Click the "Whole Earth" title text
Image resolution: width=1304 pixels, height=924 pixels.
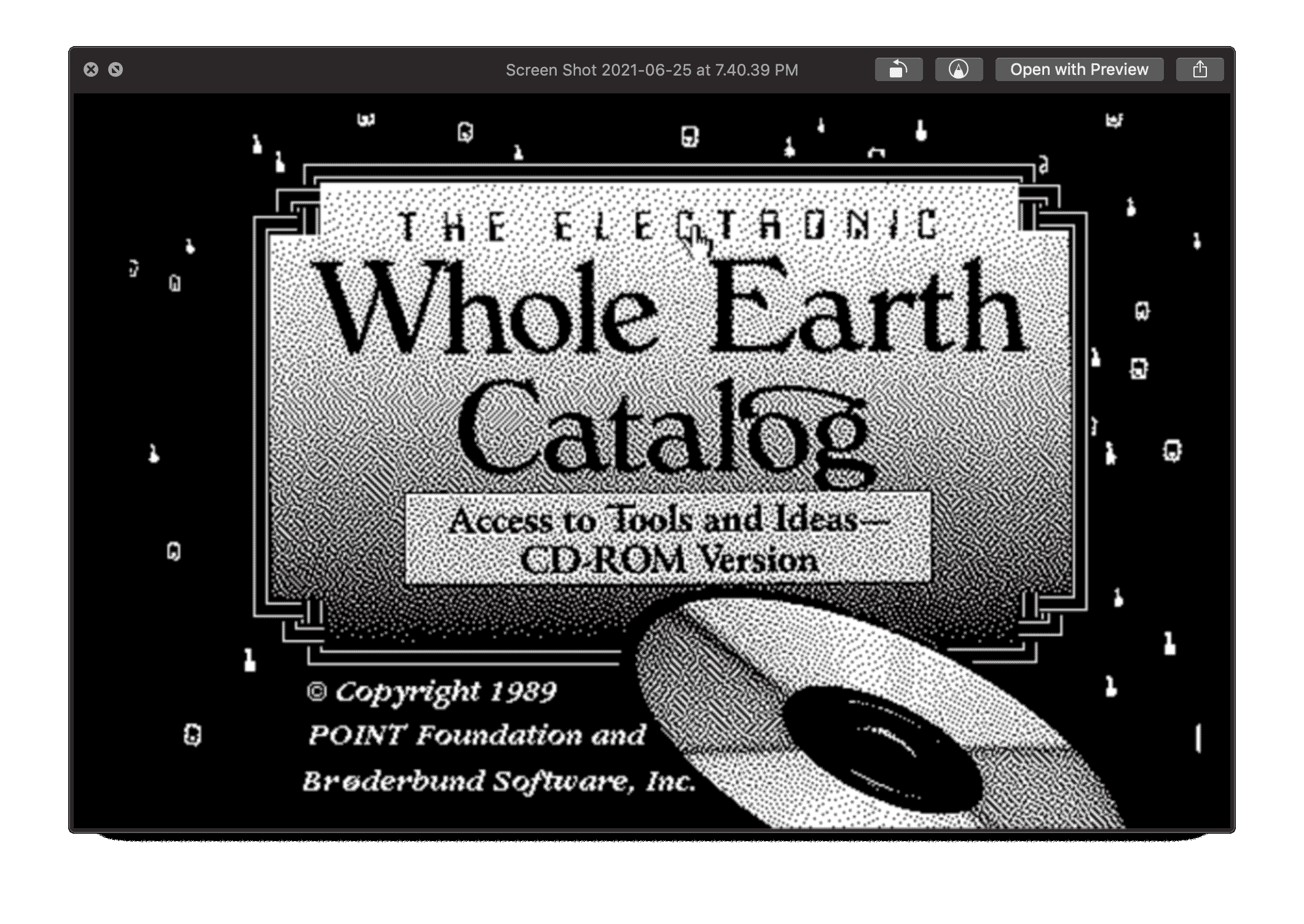click(x=670, y=307)
